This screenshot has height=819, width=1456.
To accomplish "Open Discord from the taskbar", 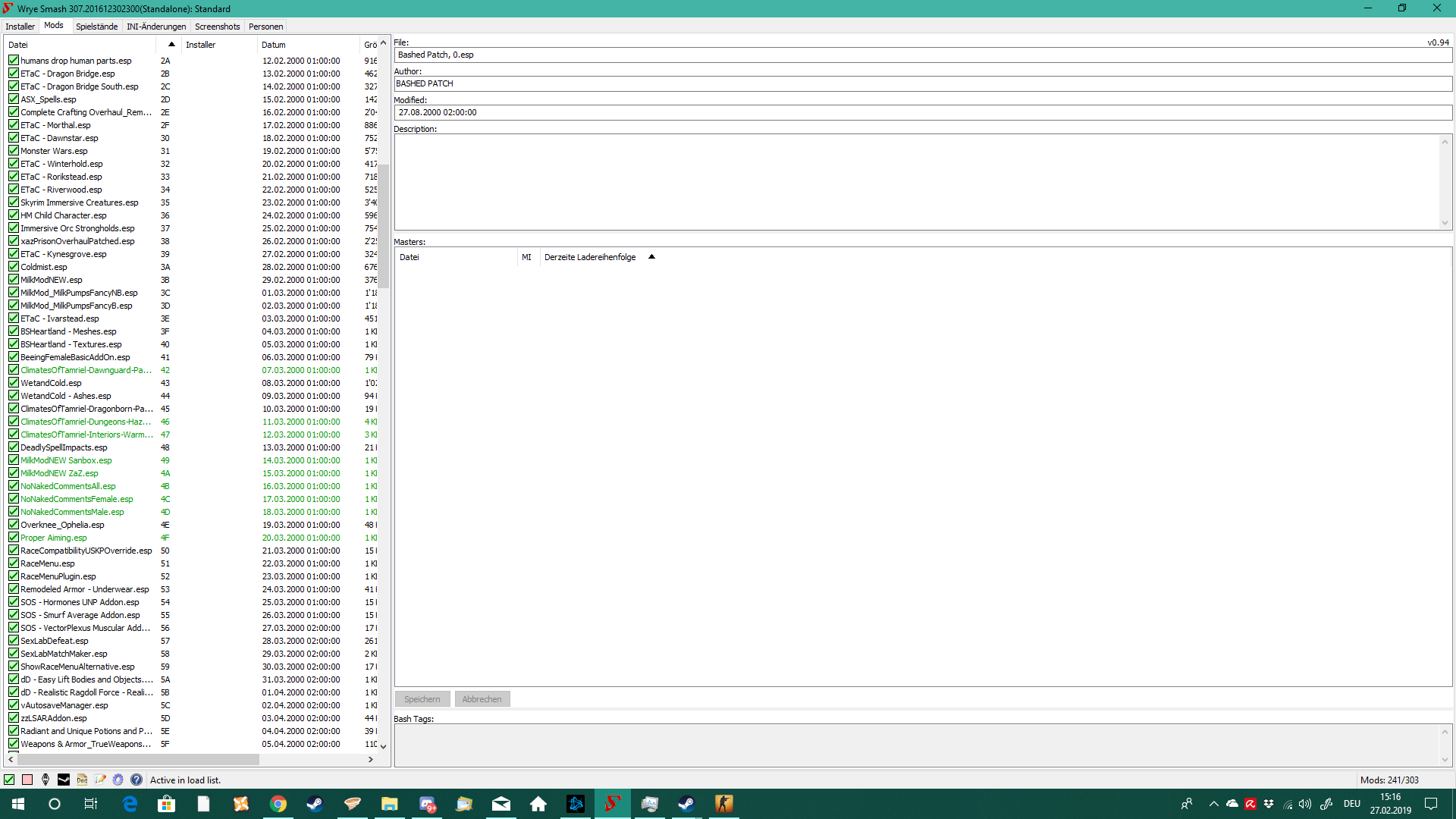I will click(427, 804).
